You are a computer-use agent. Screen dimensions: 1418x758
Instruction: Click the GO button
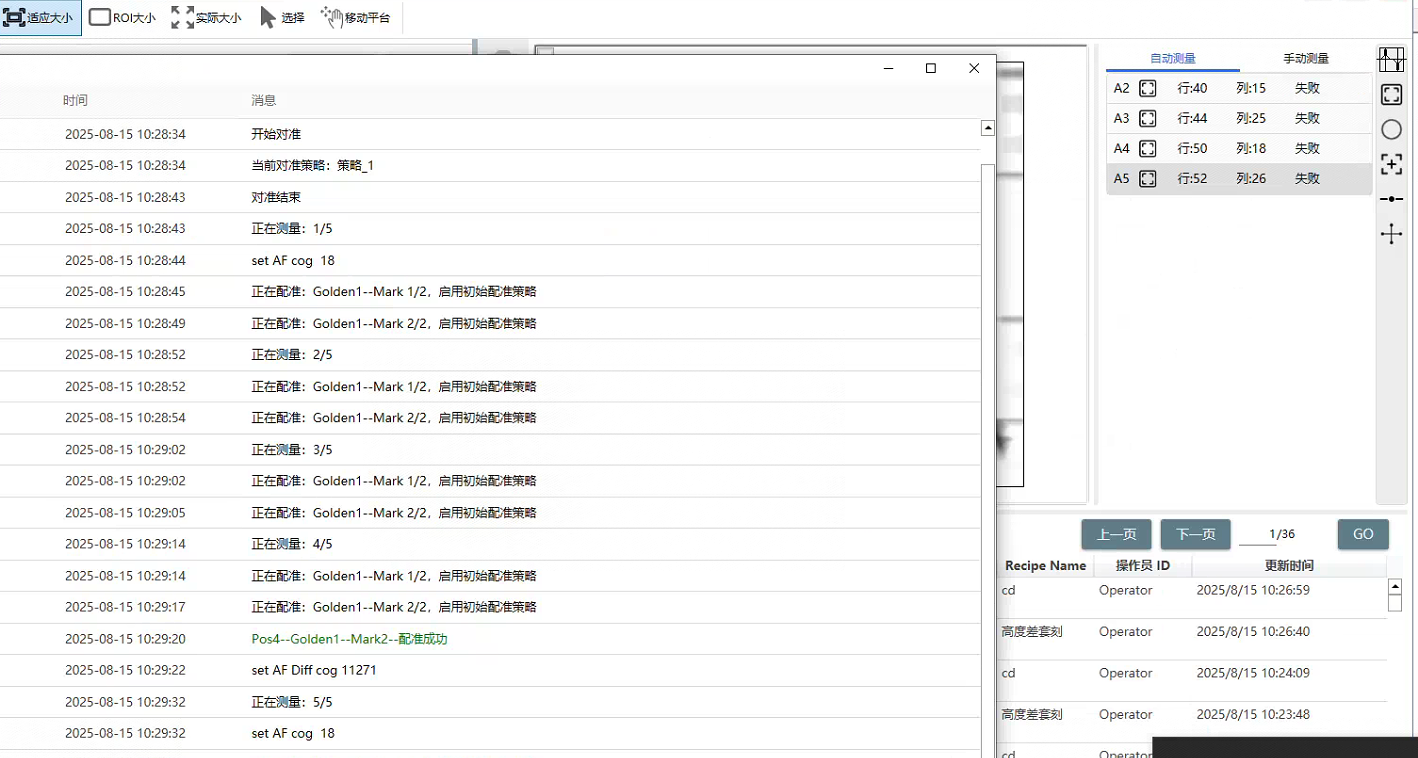coord(1363,534)
